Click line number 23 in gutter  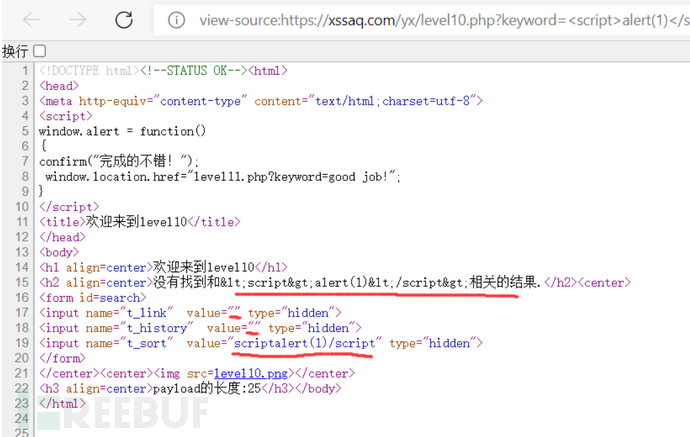[22, 402]
